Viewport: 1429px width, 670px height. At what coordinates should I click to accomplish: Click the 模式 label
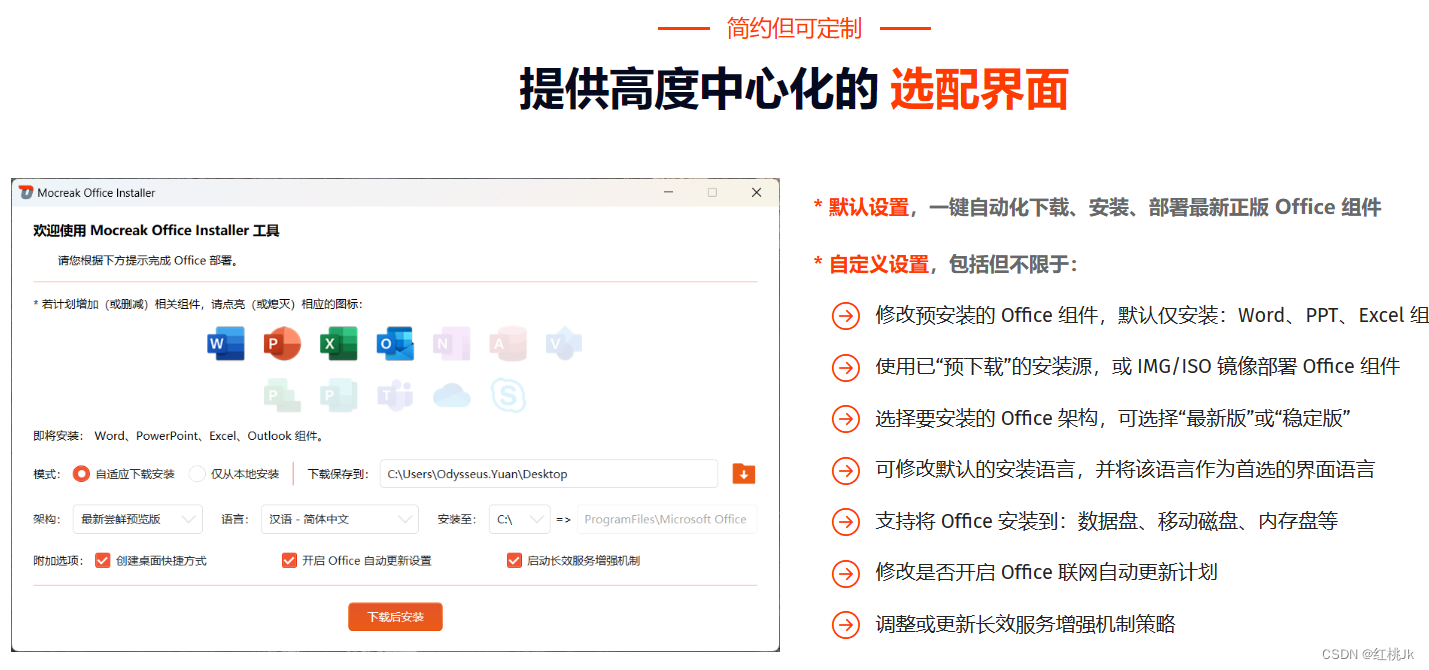pos(47,474)
